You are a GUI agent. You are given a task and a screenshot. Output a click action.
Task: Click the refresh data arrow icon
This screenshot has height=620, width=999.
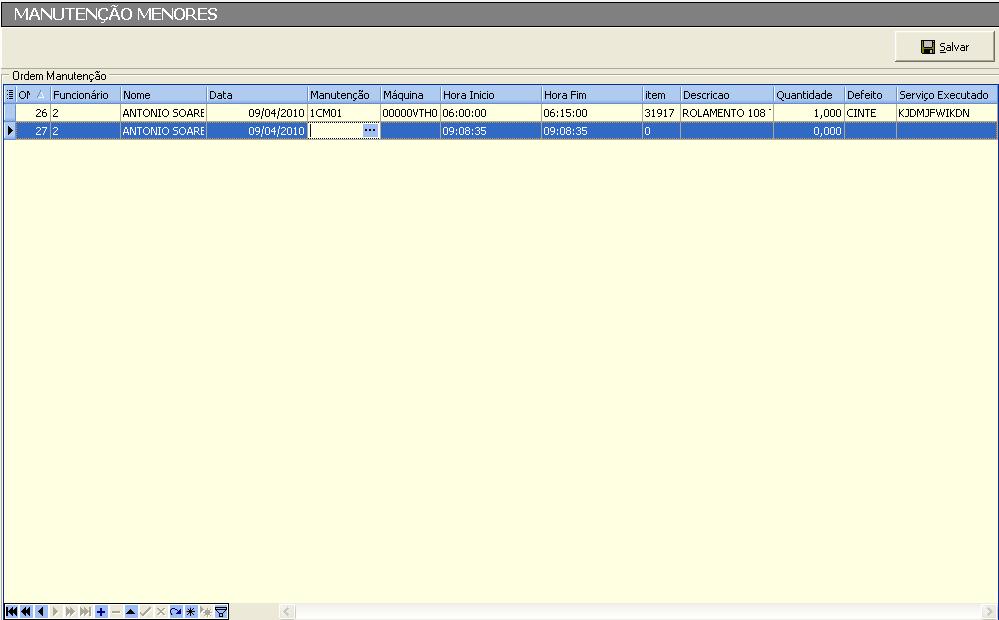(176, 611)
